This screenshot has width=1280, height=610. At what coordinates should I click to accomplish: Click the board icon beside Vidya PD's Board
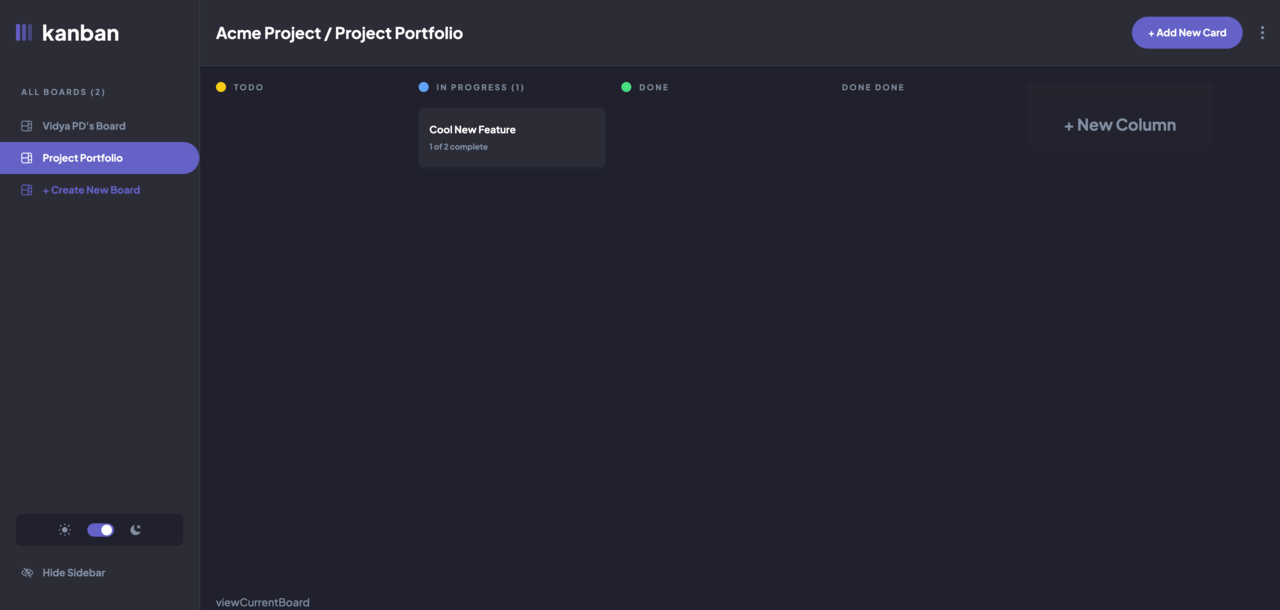point(27,126)
